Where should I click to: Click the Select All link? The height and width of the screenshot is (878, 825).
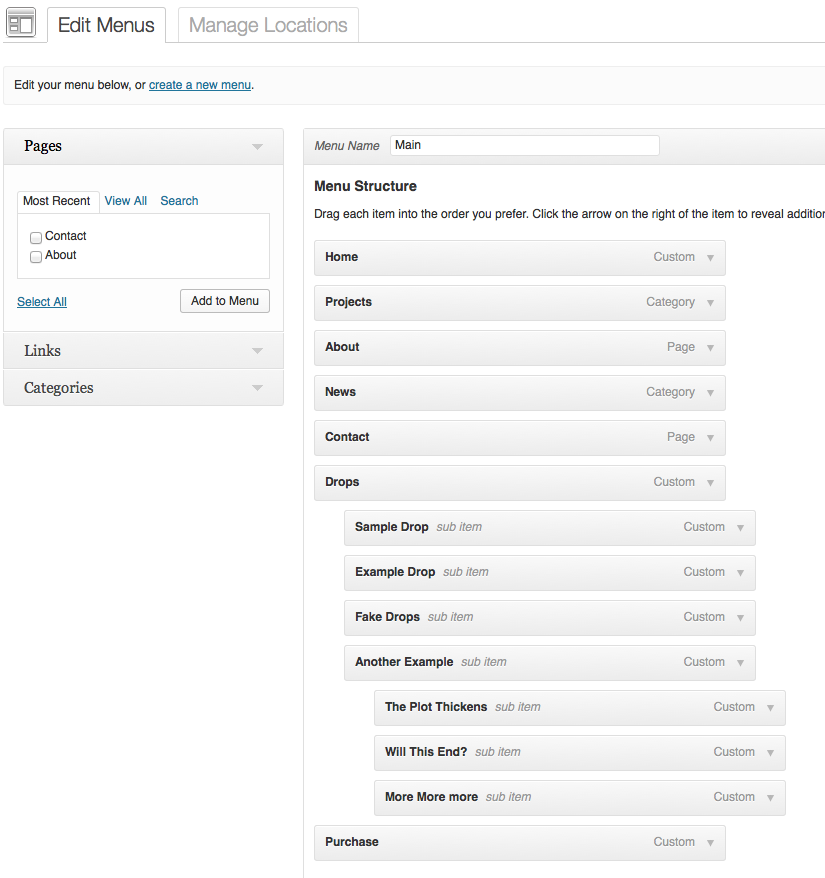coord(42,302)
